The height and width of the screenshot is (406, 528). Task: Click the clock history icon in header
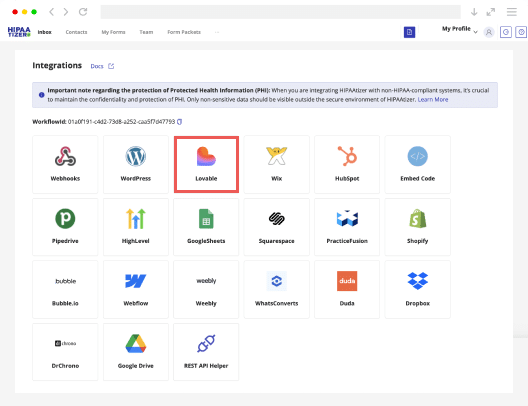tap(506, 32)
